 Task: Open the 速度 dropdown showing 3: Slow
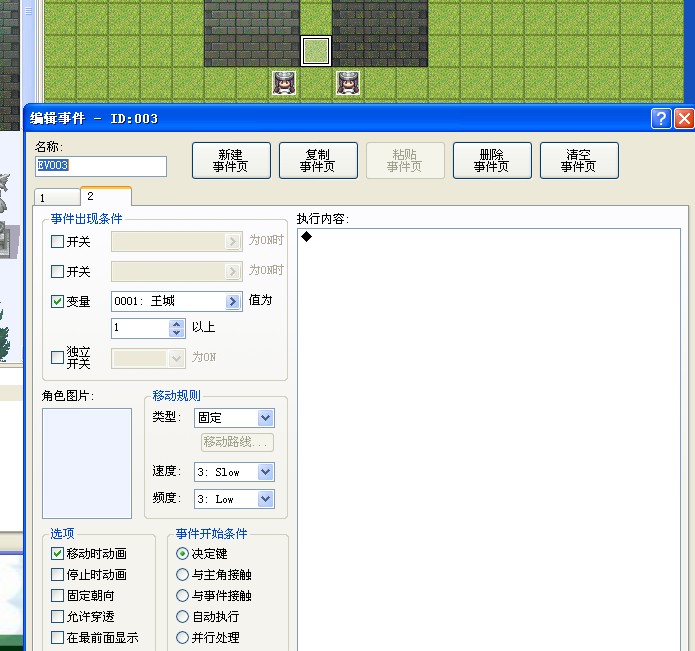coord(234,472)
